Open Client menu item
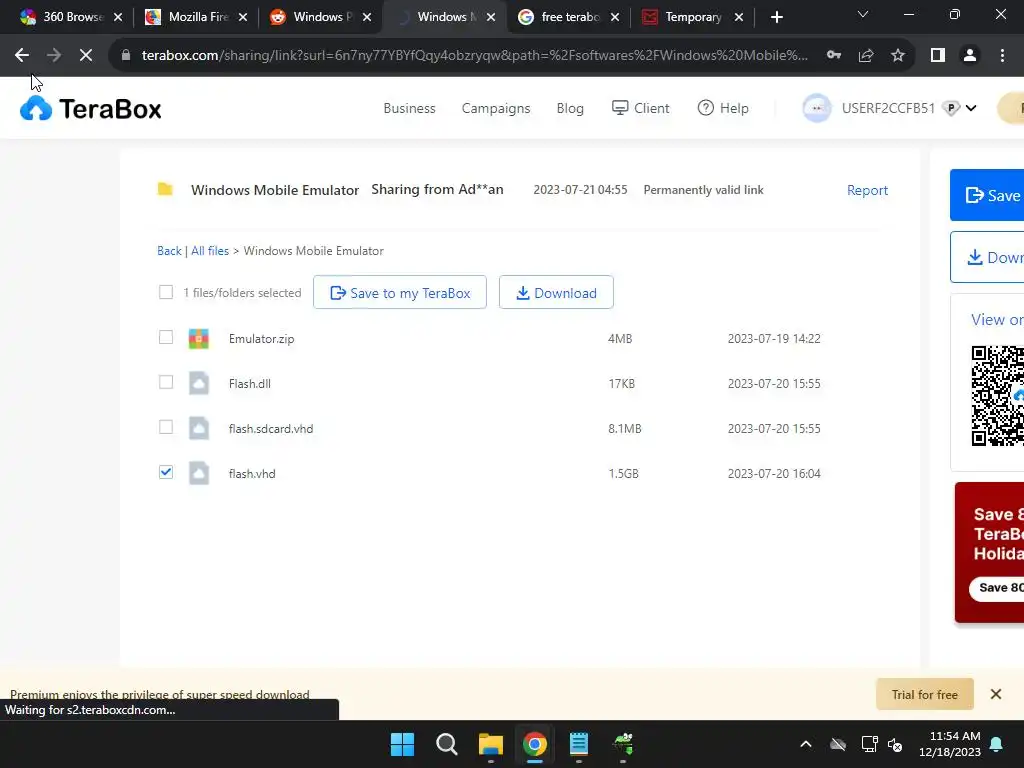The height and width of the screenshot is (768, 1024). [640, 108]
